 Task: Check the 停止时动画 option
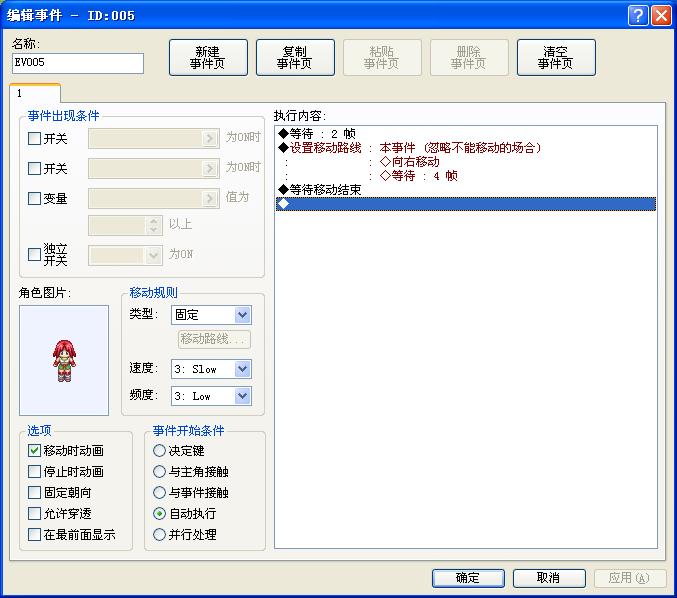(x=34, y=471)
